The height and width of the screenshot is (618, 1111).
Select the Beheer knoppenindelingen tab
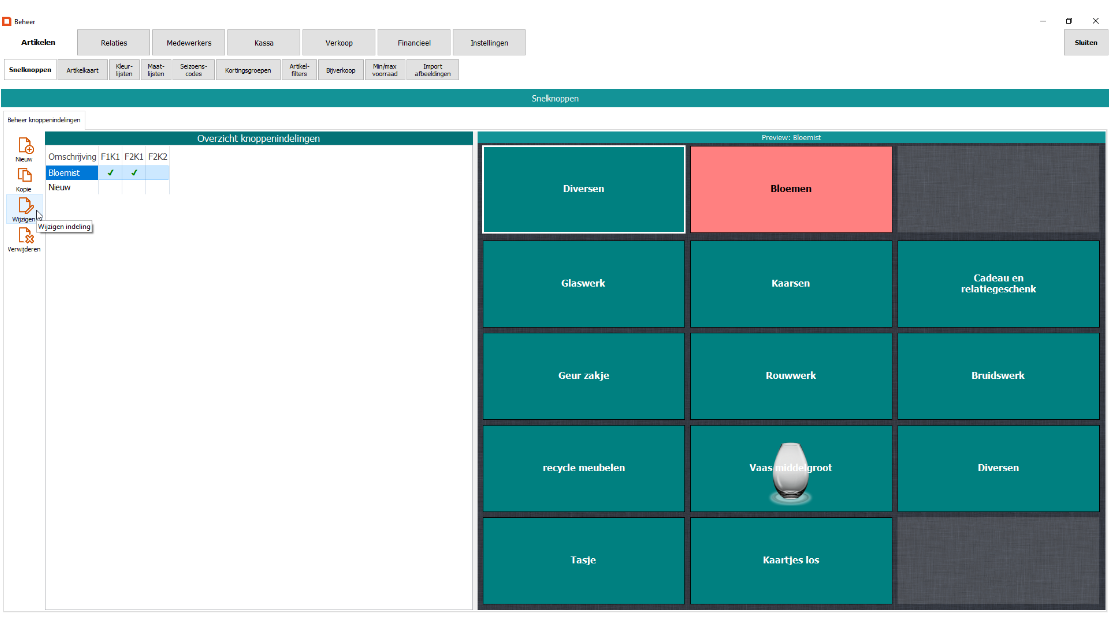(44, 120)
